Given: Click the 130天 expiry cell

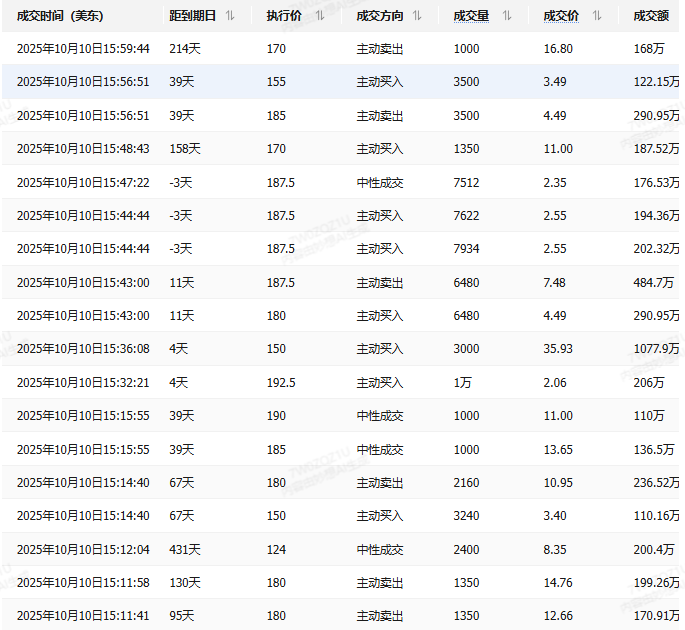Looking at the screenshot, I should [185, 582].
